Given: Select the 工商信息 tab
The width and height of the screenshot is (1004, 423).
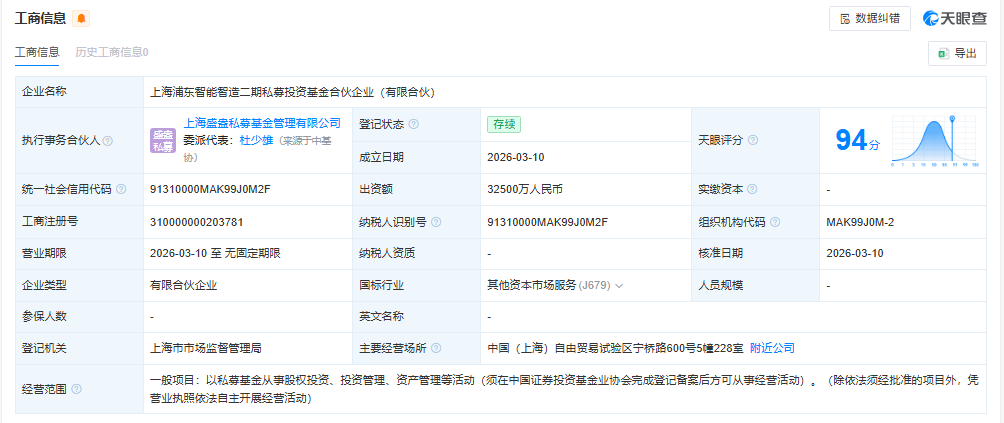Looking at the screenshot, I should [37, 52].
